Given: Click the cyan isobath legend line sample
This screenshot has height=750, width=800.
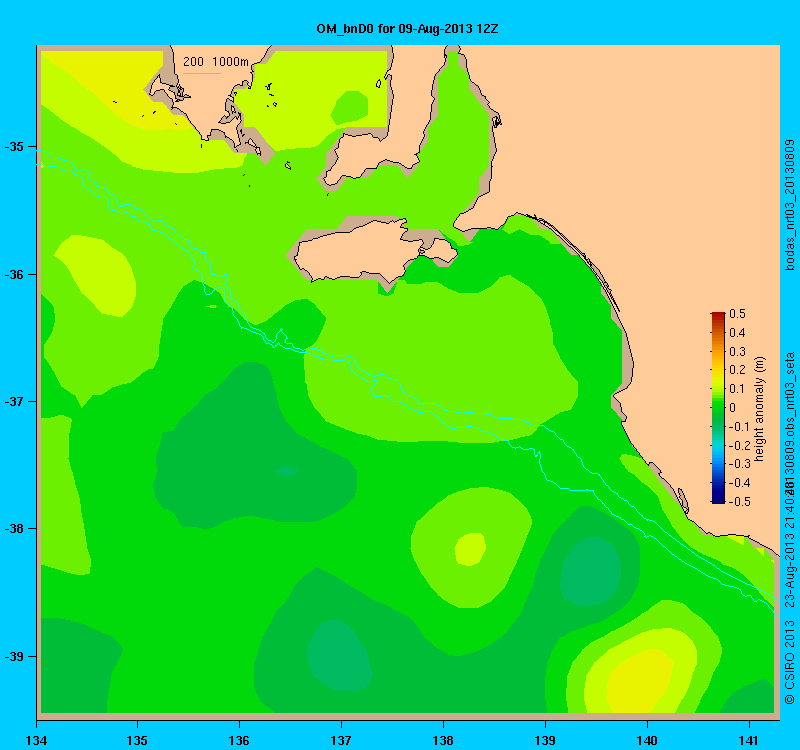Looking at the screenshot, I should pyautogui.click(x=202, y=73).
